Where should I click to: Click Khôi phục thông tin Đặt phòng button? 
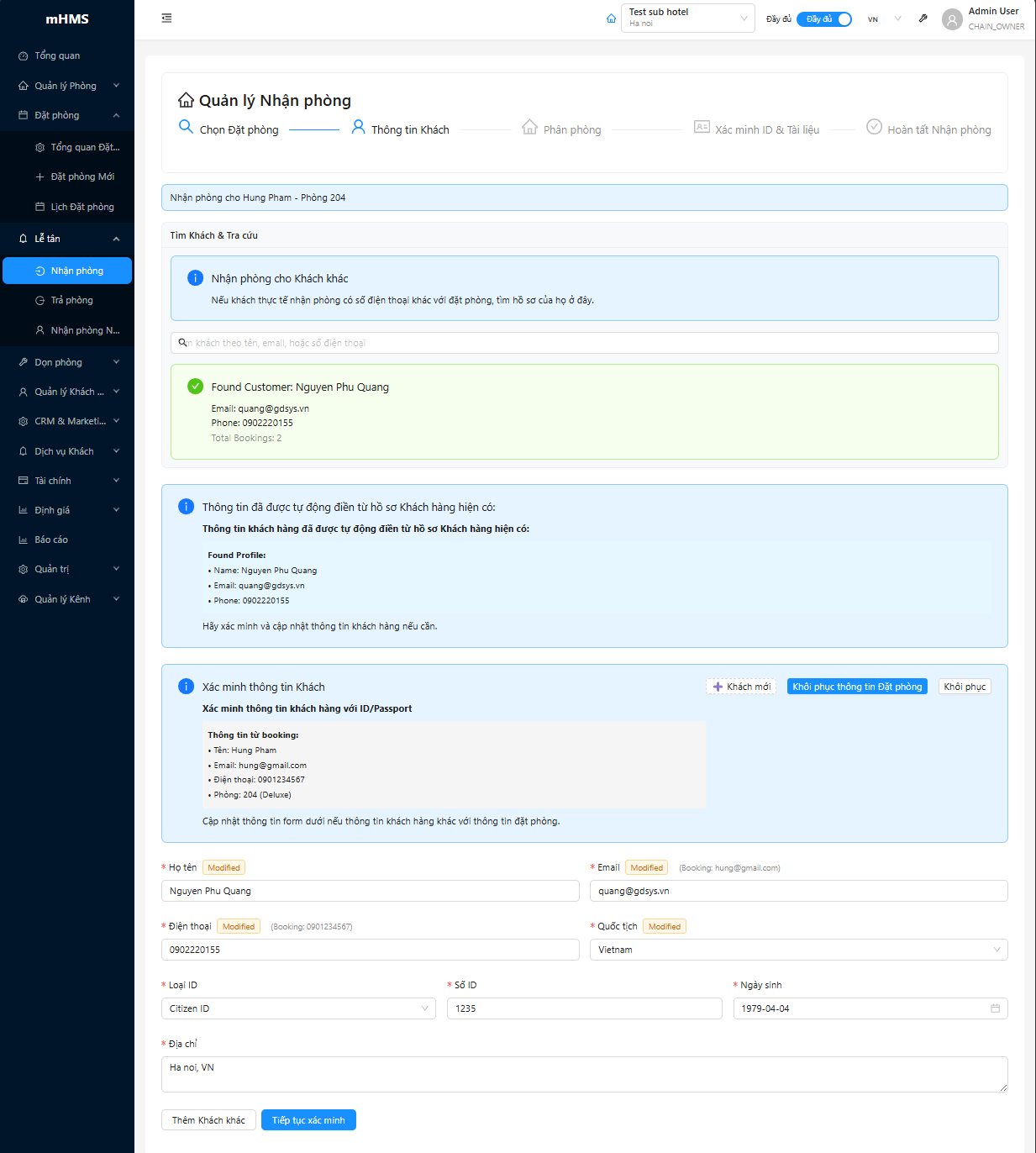click(x=857, y=687)
